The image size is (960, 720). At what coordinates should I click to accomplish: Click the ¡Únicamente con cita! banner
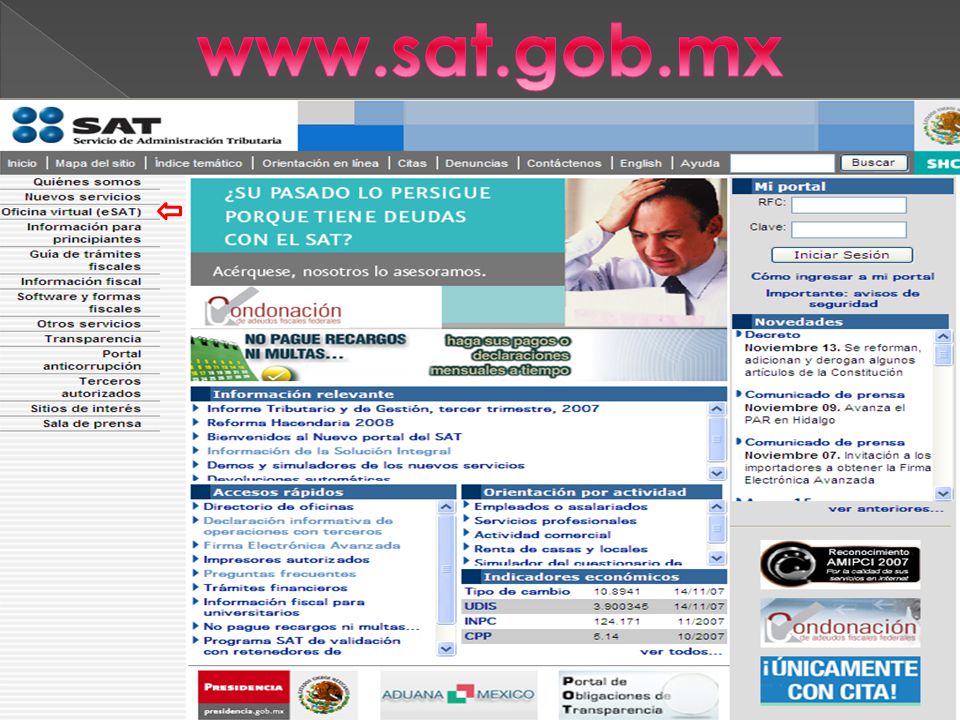pyautogui.click(x=840, y=680)
